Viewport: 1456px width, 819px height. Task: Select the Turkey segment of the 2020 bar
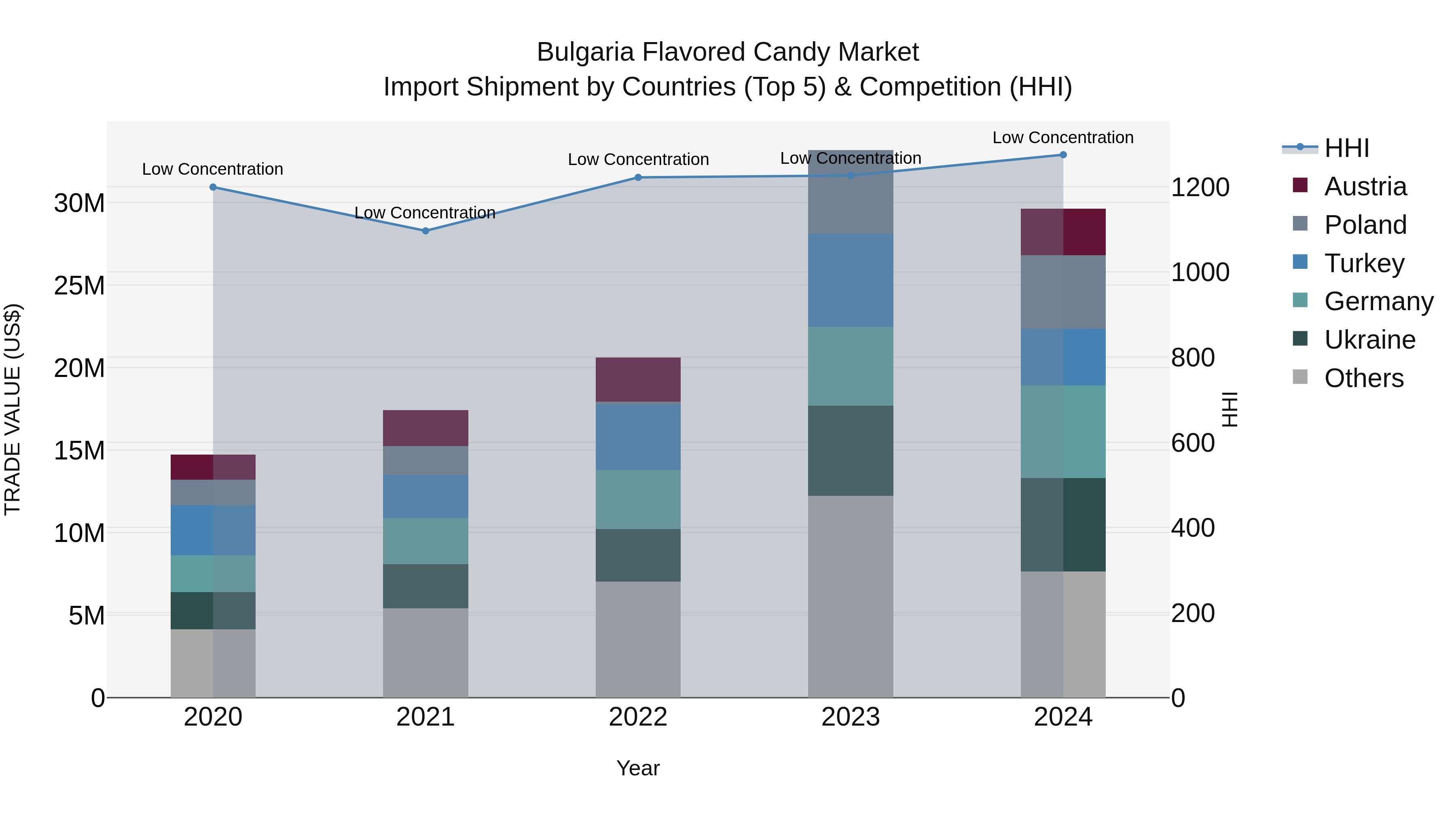click(x=213, y=530)
